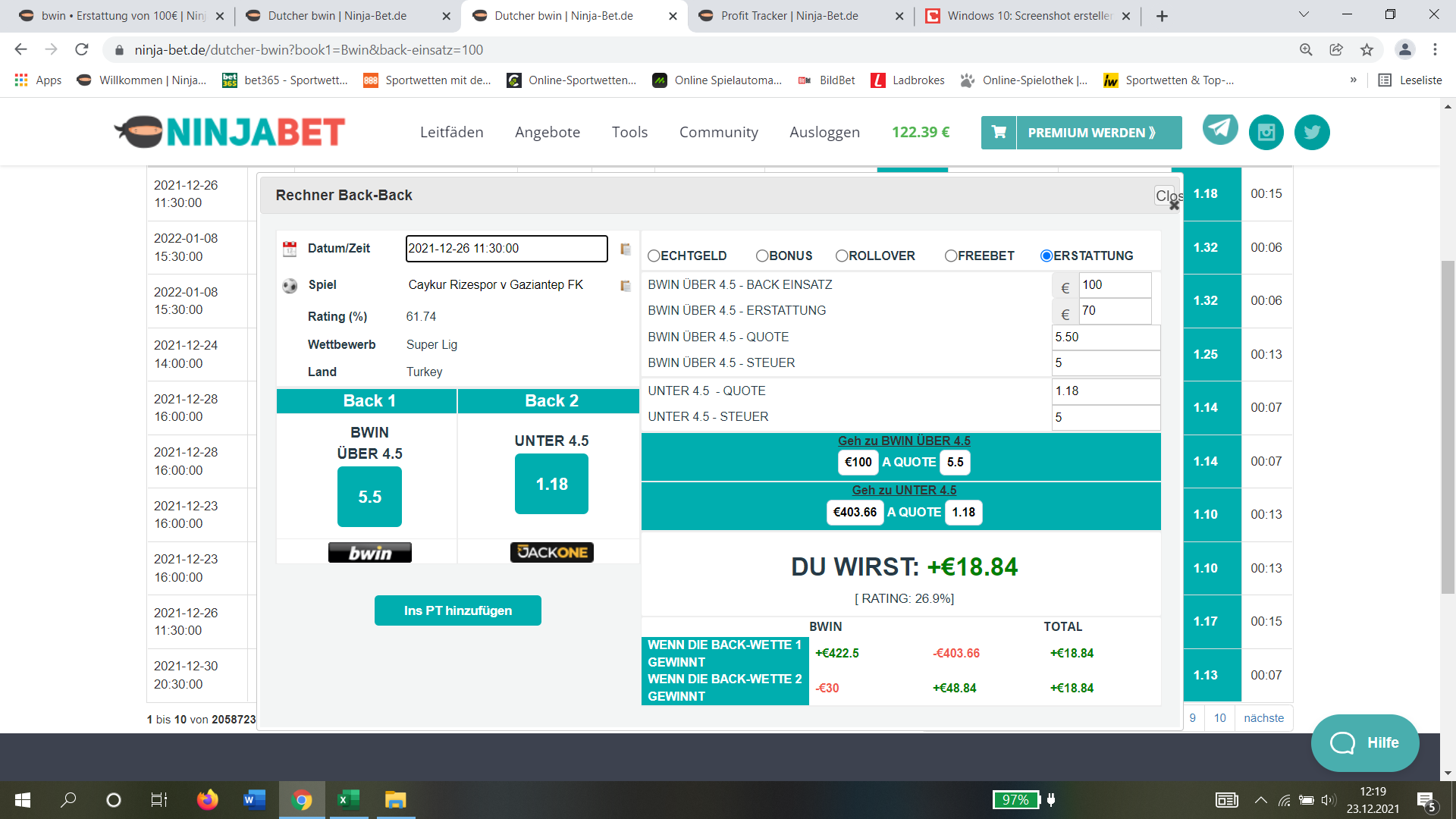Viewport: 1456px width, 819px height.
Task: Expand the hidden bookmarks chevron
Action: [x=1354, y=80]
